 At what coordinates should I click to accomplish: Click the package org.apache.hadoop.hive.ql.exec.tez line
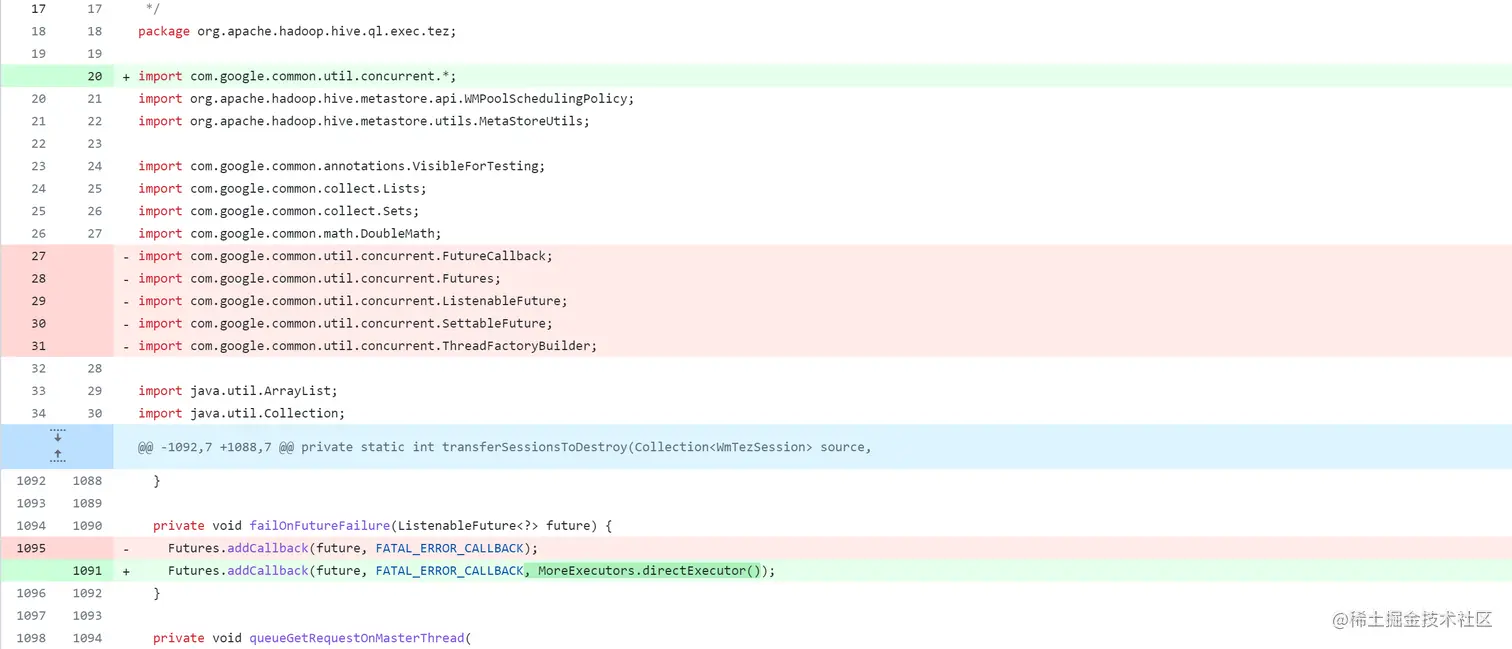point(297,31)
